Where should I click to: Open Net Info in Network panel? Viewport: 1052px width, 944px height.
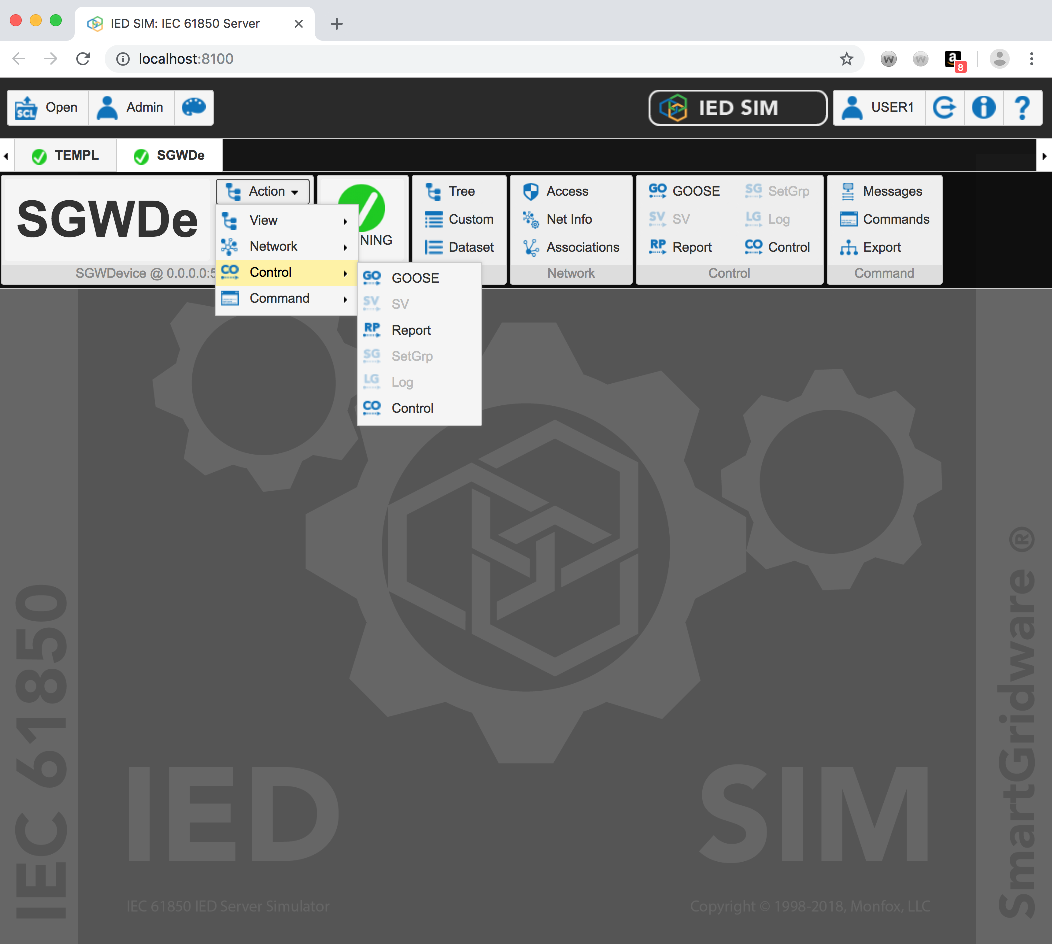tap(558, 219)
